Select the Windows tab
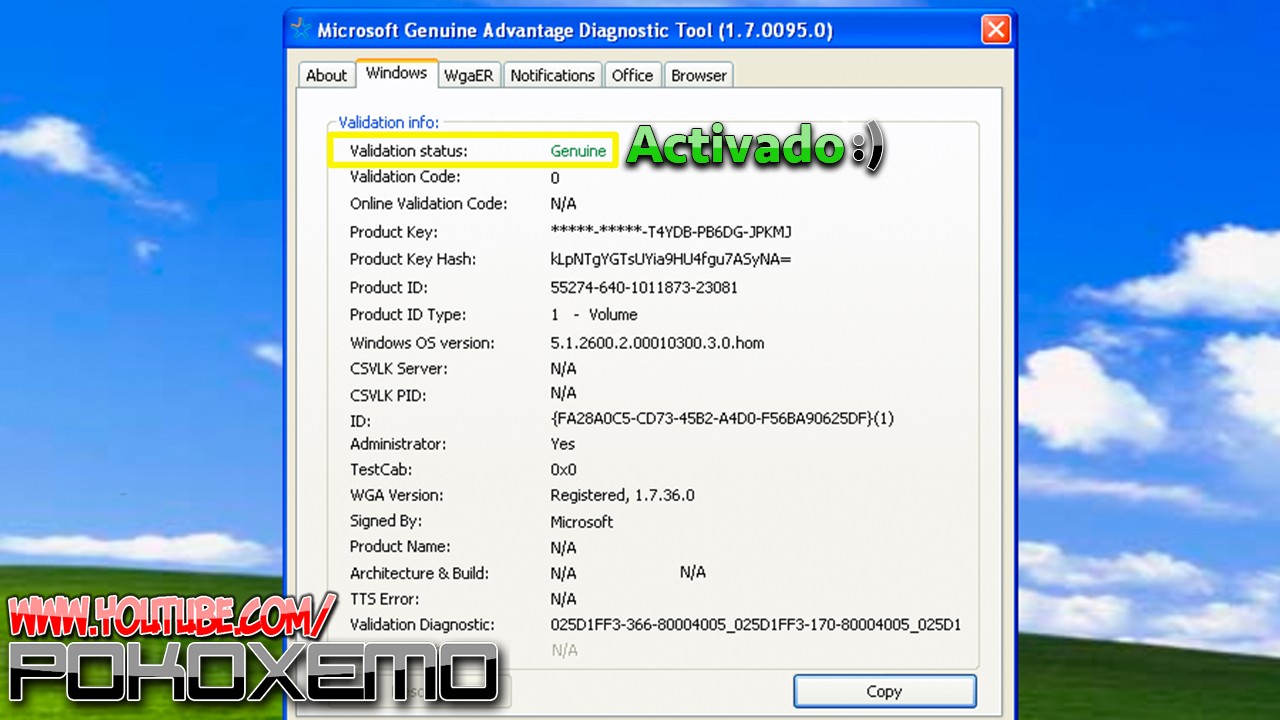This screenshot has height=720, width=1280. (397, 73)
